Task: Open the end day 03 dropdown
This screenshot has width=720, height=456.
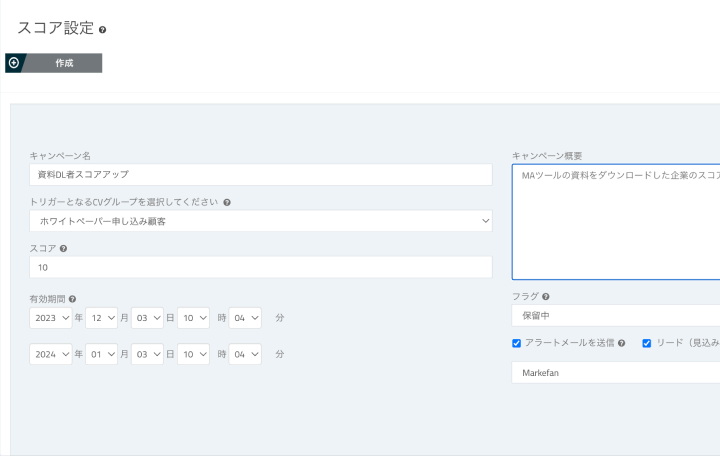Action: click(147, 354)
